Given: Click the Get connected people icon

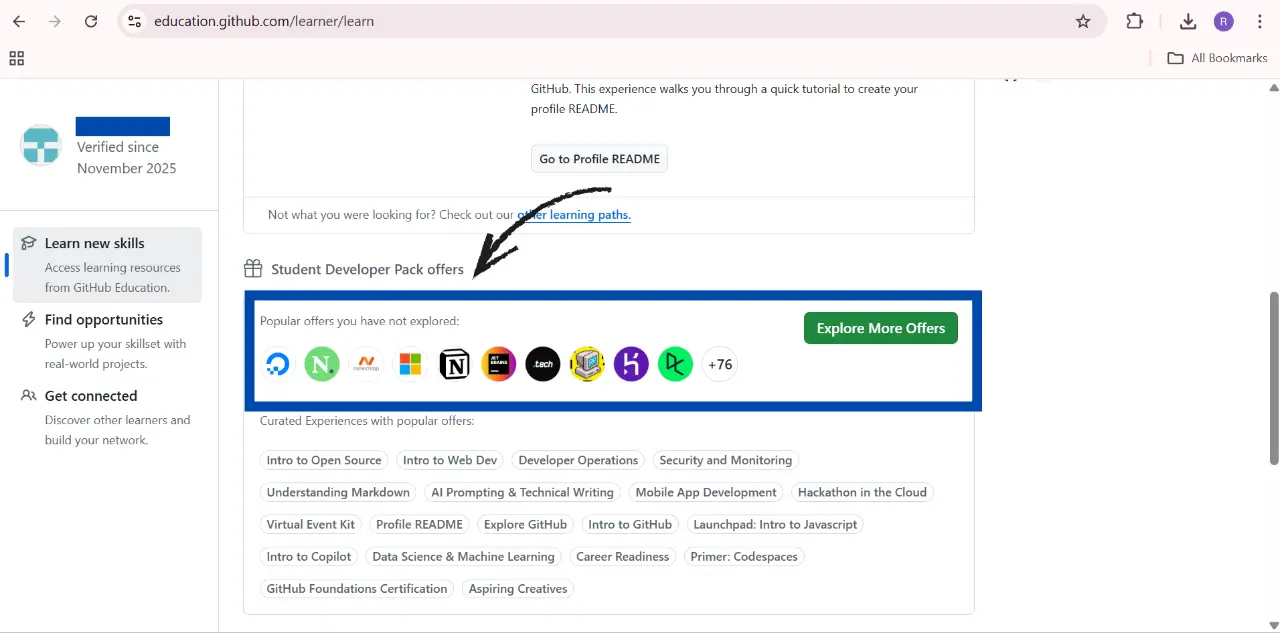Looking at the screenshot, I should click(28, 395).
